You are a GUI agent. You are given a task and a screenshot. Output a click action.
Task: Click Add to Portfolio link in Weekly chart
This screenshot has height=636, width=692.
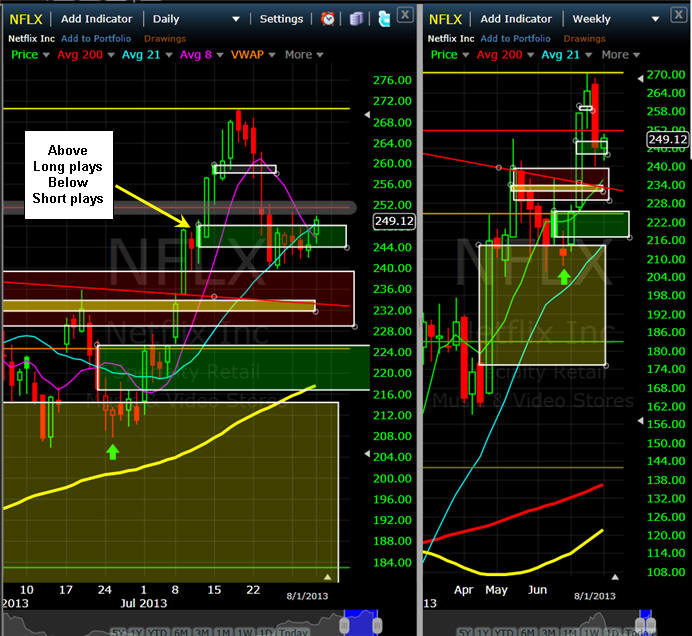click(x=515, y=38)
